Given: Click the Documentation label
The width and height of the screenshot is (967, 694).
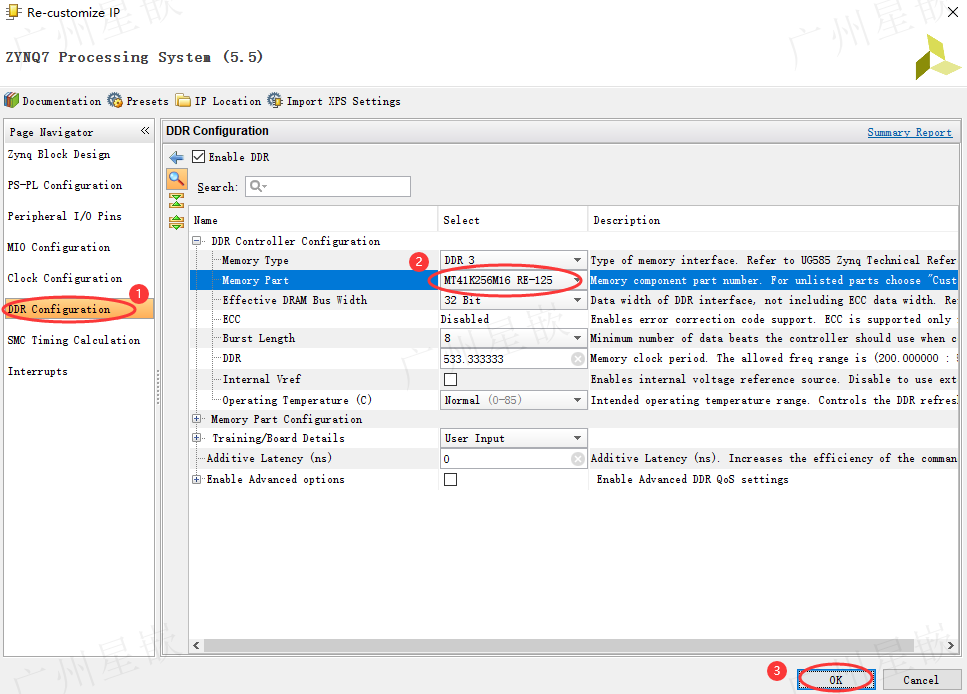Looking at the screenshot, I should [62, 101].
